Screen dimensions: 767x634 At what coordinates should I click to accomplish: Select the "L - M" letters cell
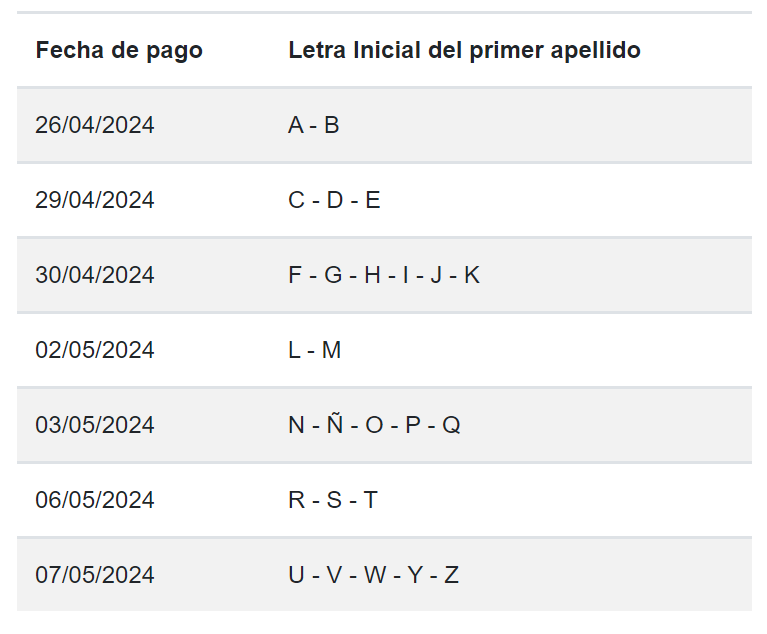pos(315,350)
